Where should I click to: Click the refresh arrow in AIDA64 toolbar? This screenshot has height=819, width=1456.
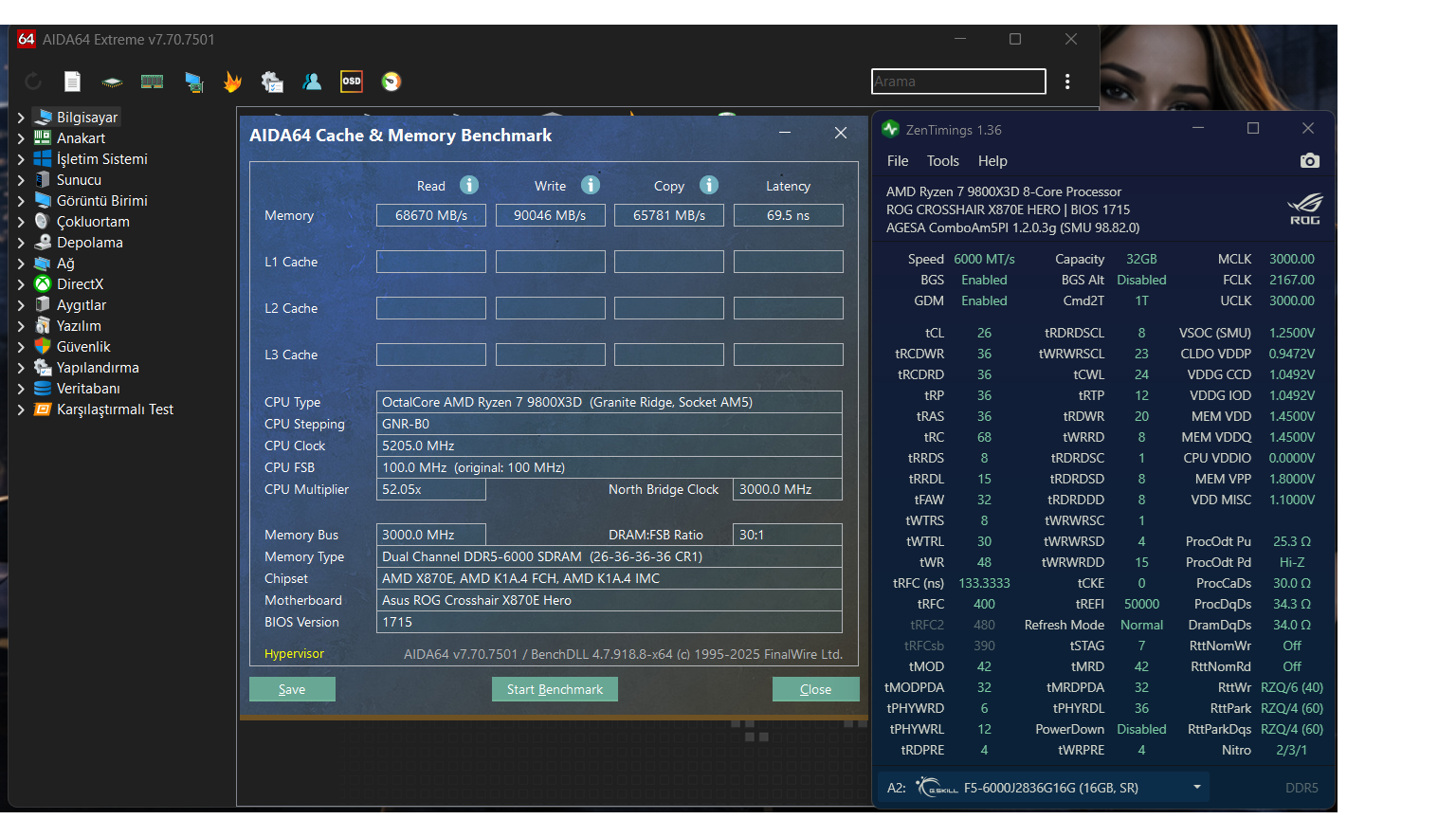point(33,82)
